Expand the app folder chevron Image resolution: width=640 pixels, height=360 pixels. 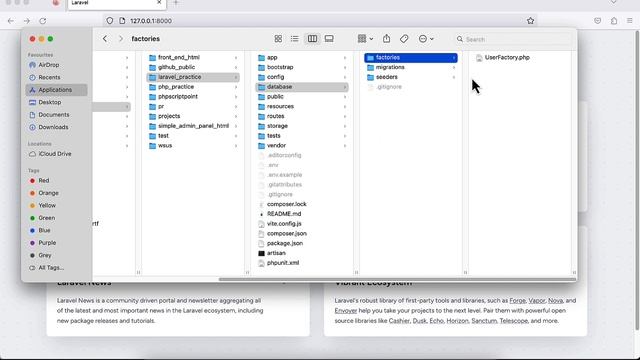pyautogui.click(x=345, y=58)
